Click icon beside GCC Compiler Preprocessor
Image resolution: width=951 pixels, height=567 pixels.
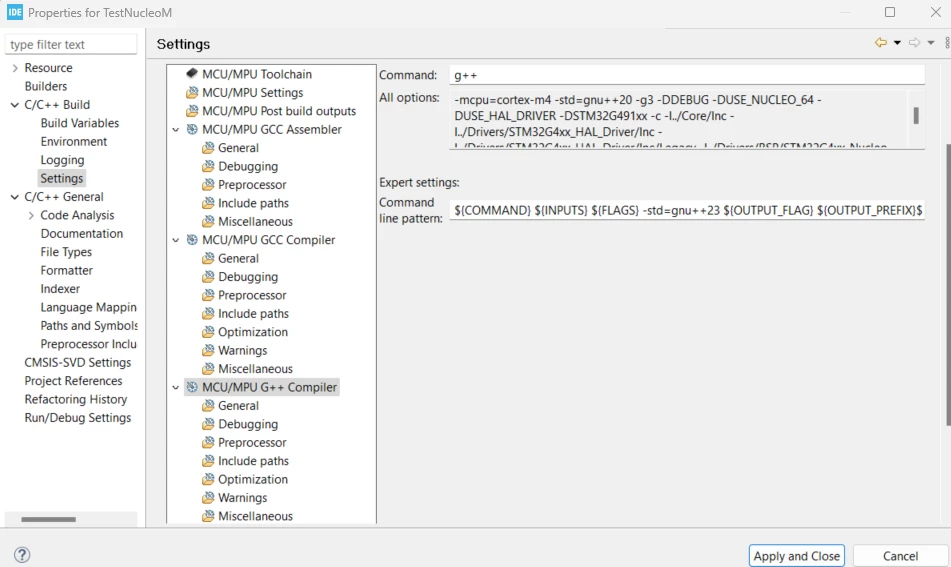pyautogui.click(x=208, y=295)
